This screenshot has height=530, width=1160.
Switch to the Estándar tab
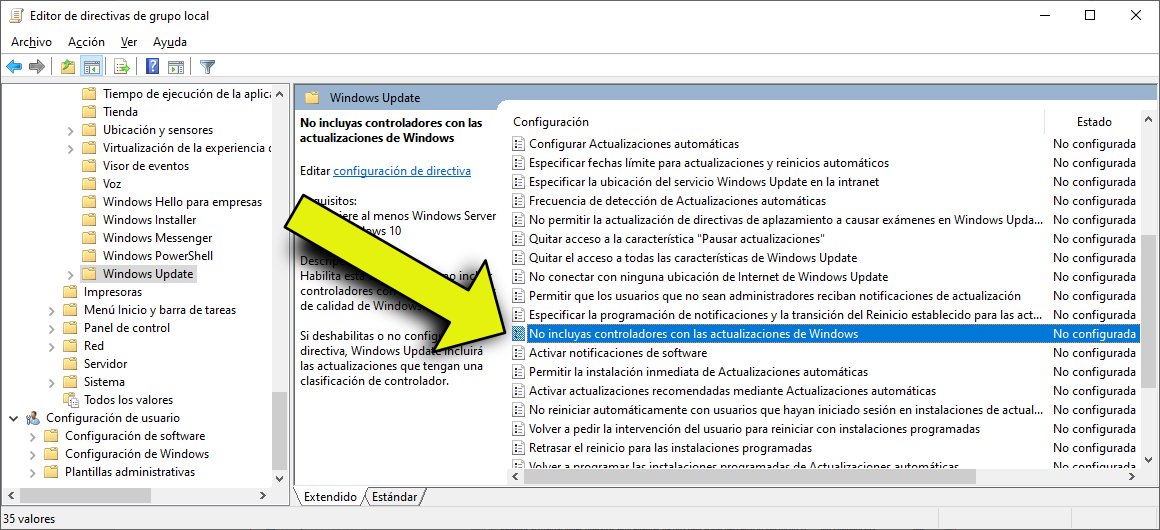point(394,497)
